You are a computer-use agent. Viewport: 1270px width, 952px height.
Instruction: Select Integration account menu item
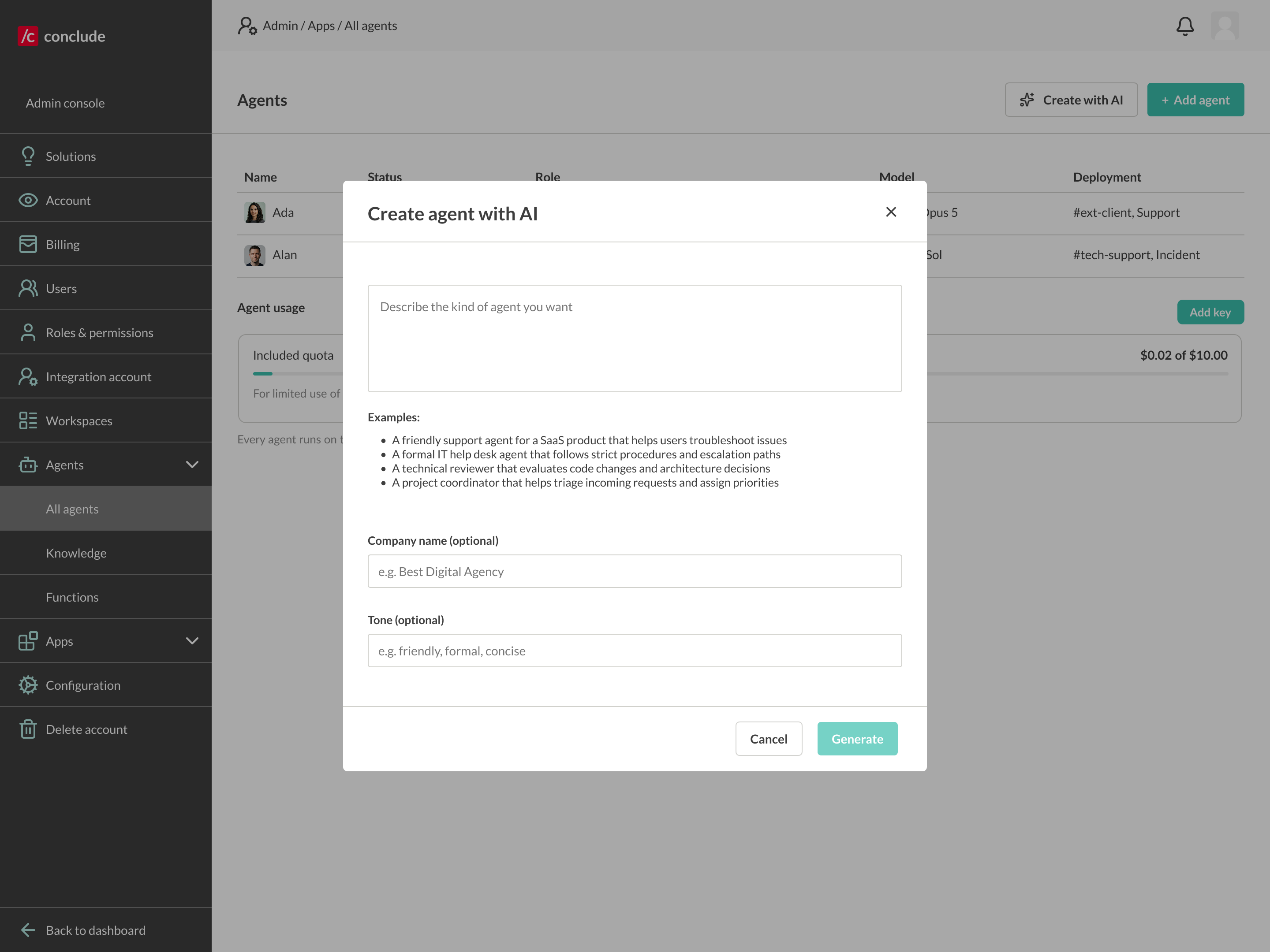[x=106, y=376]
